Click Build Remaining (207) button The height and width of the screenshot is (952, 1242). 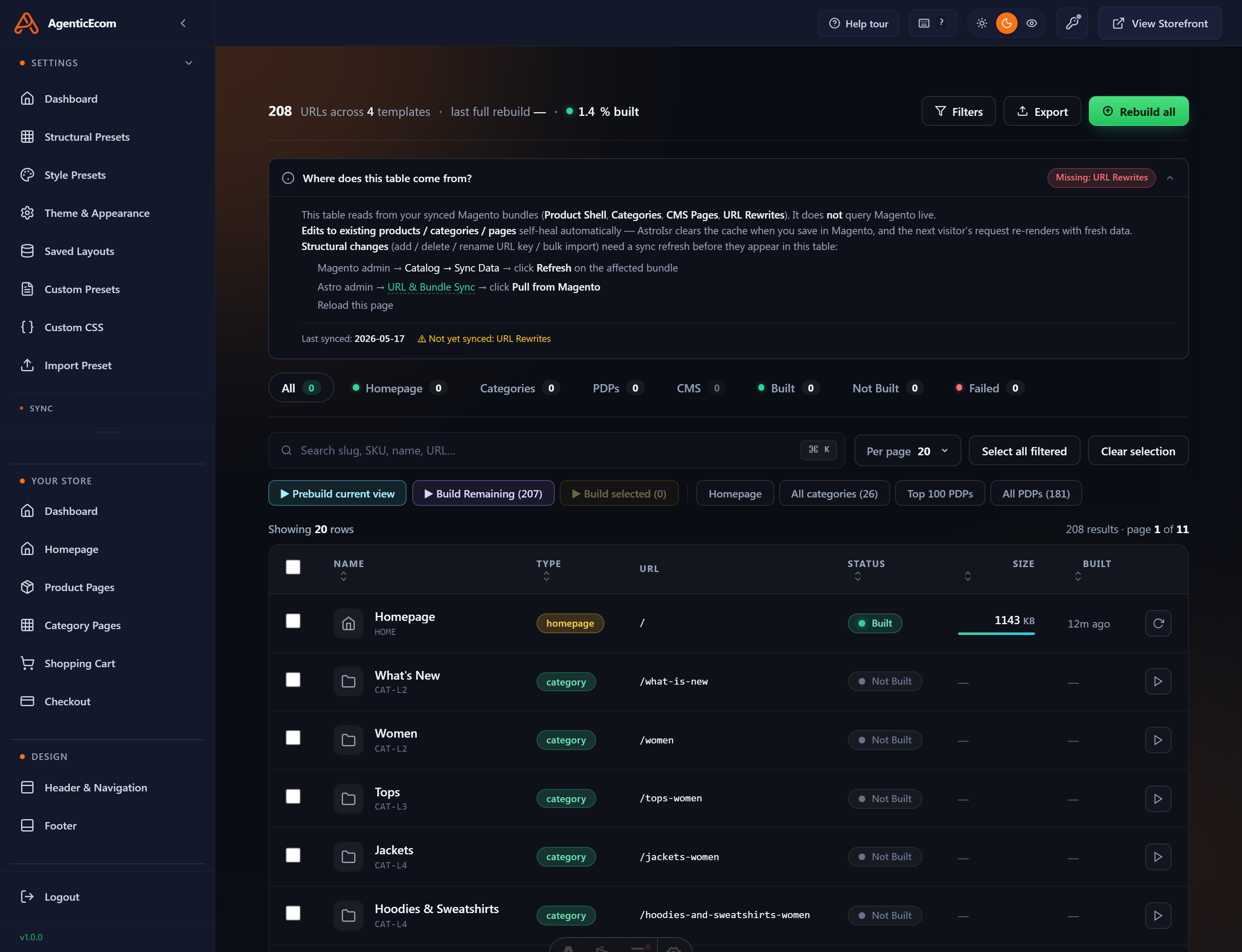coord(483,493)
